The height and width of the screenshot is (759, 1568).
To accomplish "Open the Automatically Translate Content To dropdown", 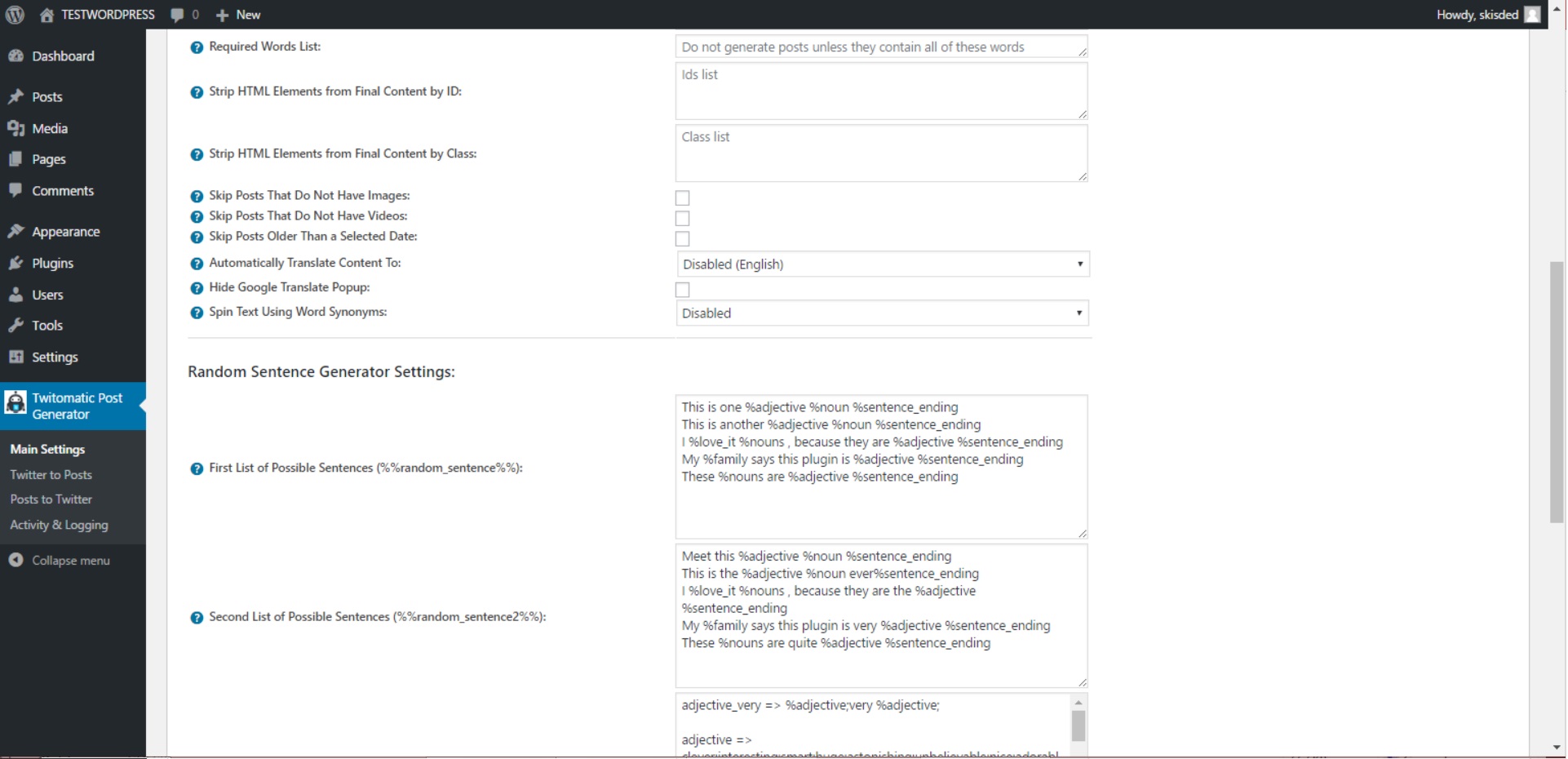I will tap(883, 264).
